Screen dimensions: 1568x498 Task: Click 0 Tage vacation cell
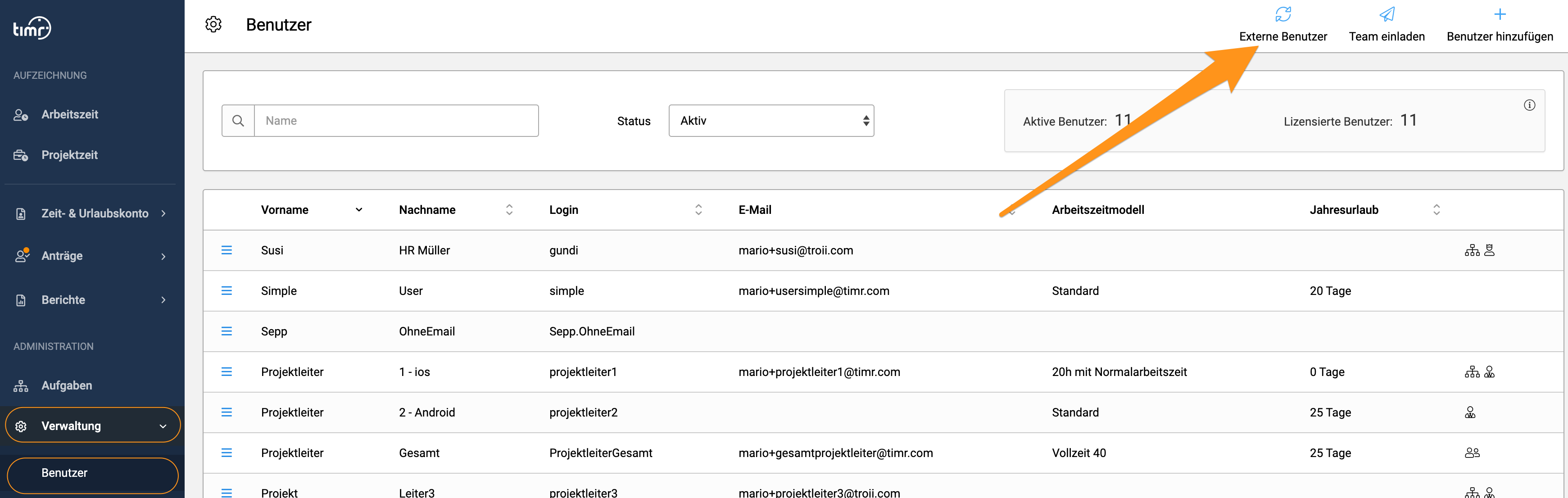point(1327,372)
